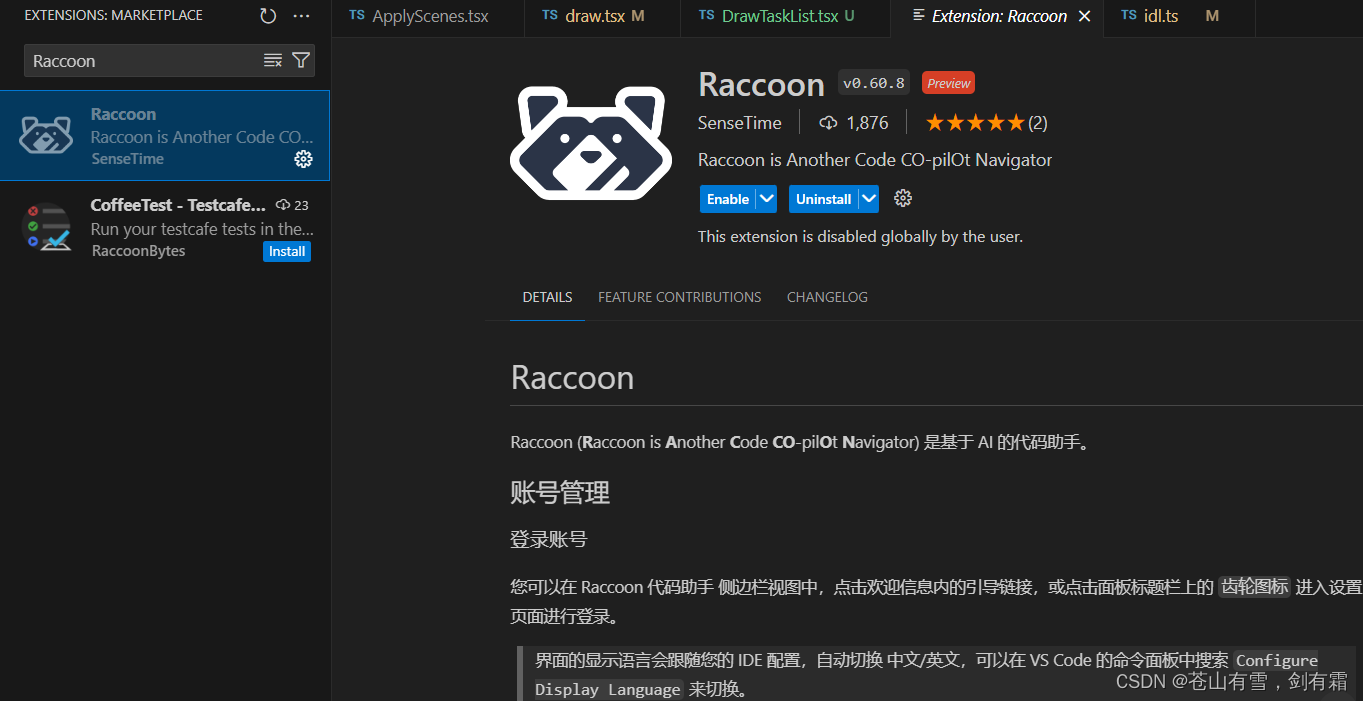The image size is (1363, 701).
Task: Click the 登录账号 subheading
Action: click(548, 540)
